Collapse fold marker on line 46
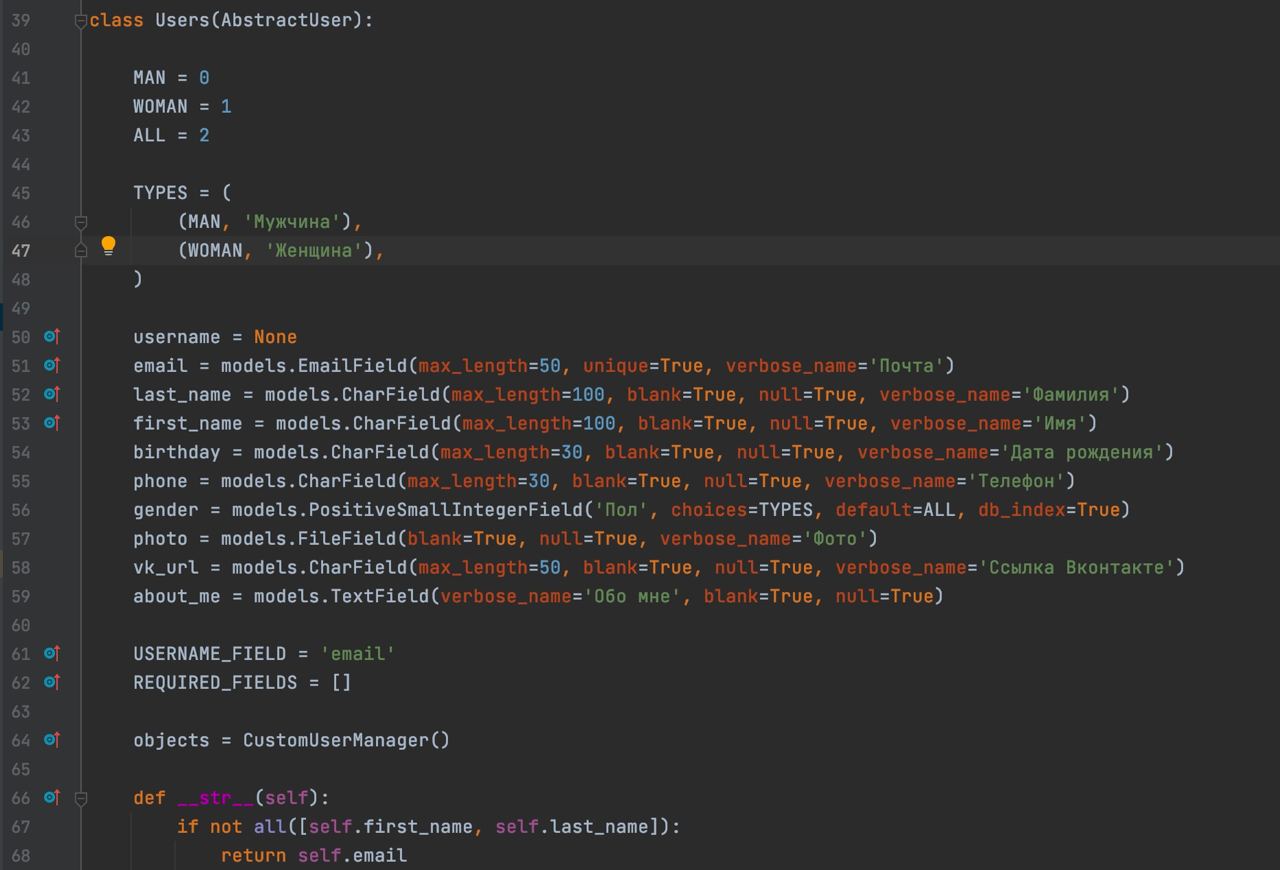 (x=81, y=222)
